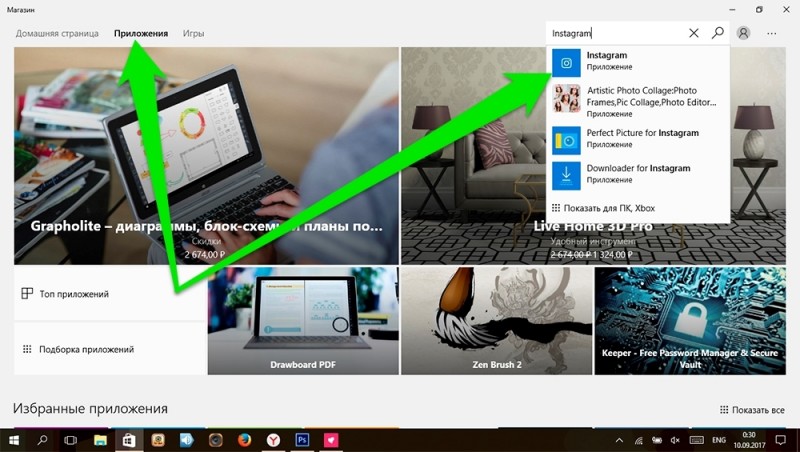Open File Explorer from taskbar

(100, 440)
